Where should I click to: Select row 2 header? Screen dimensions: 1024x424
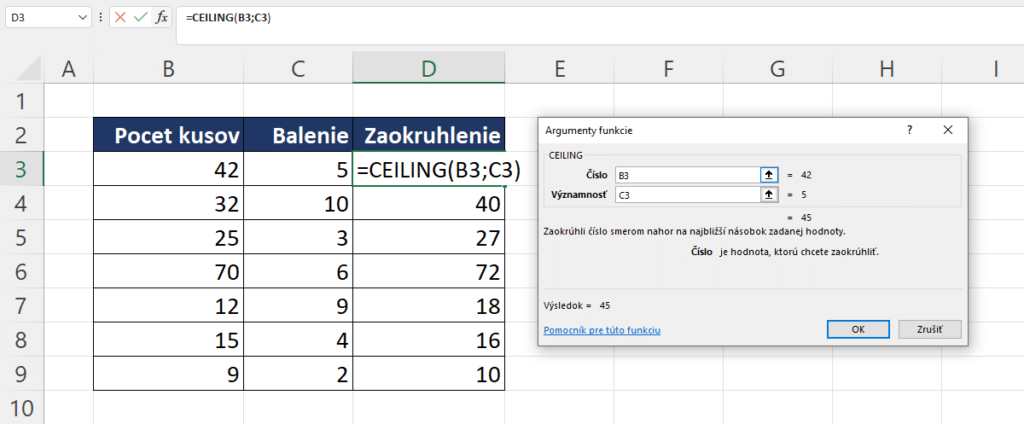[22, 135]
